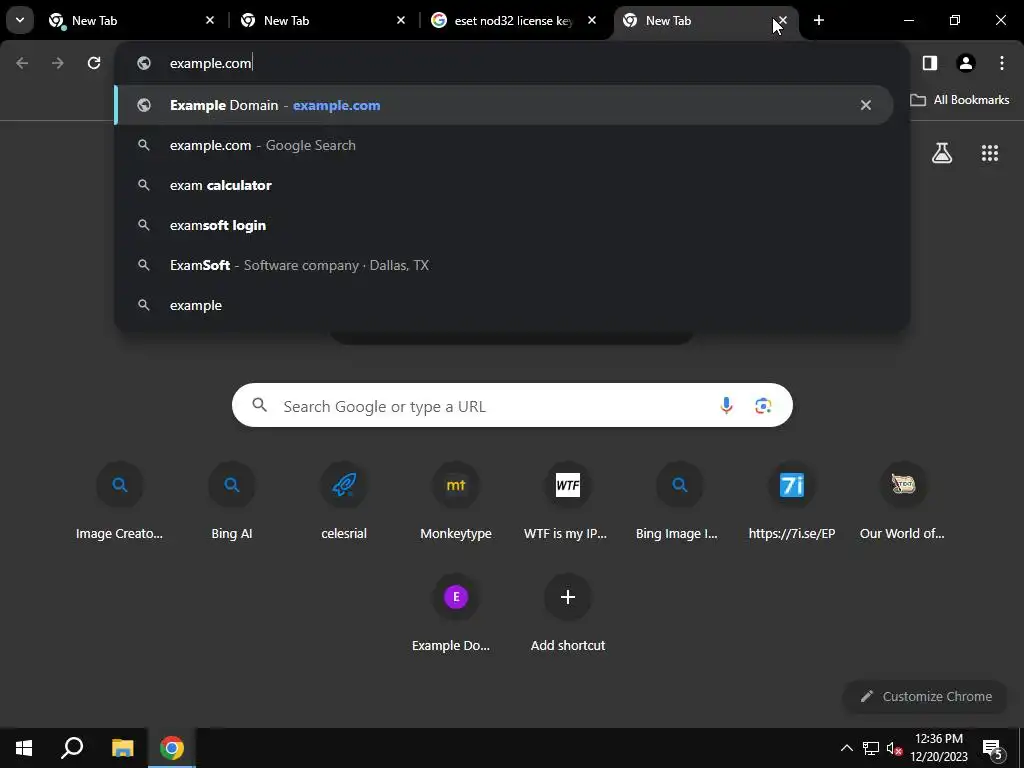
Task: Open the Monkeytype shortcut
Action: tap(456, 502)
